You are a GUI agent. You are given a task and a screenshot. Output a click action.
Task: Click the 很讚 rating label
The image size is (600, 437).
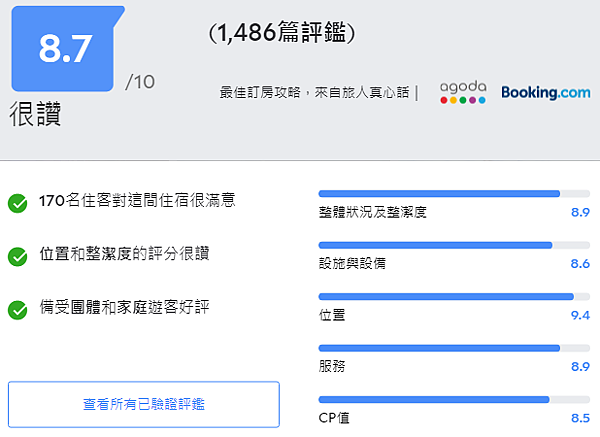click(x=36, y=113)
